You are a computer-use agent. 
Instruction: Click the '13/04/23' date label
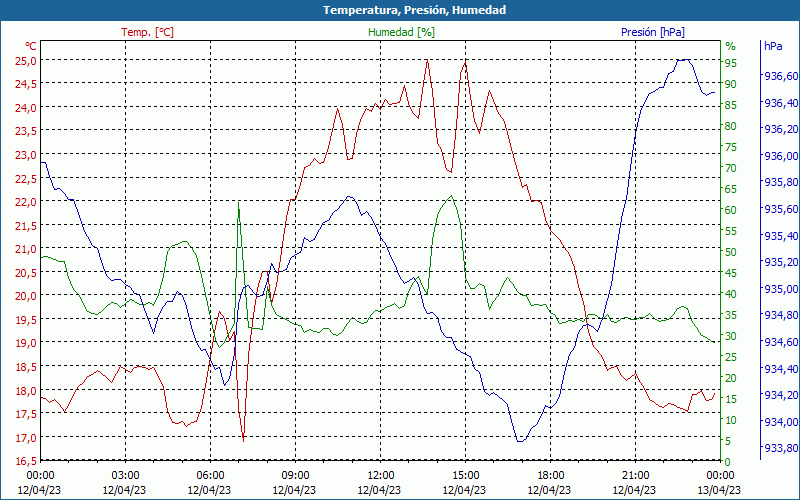[719, 490]
